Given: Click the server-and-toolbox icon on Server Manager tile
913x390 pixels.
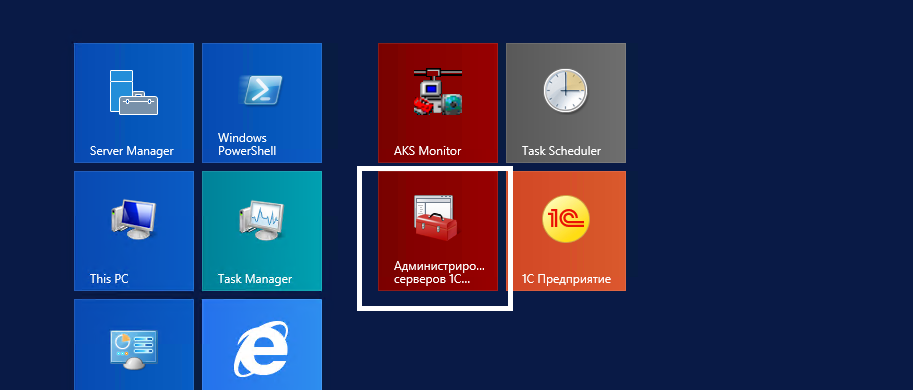Looking at the screenshot, I should pyautogui.click(x=134, y=92).
